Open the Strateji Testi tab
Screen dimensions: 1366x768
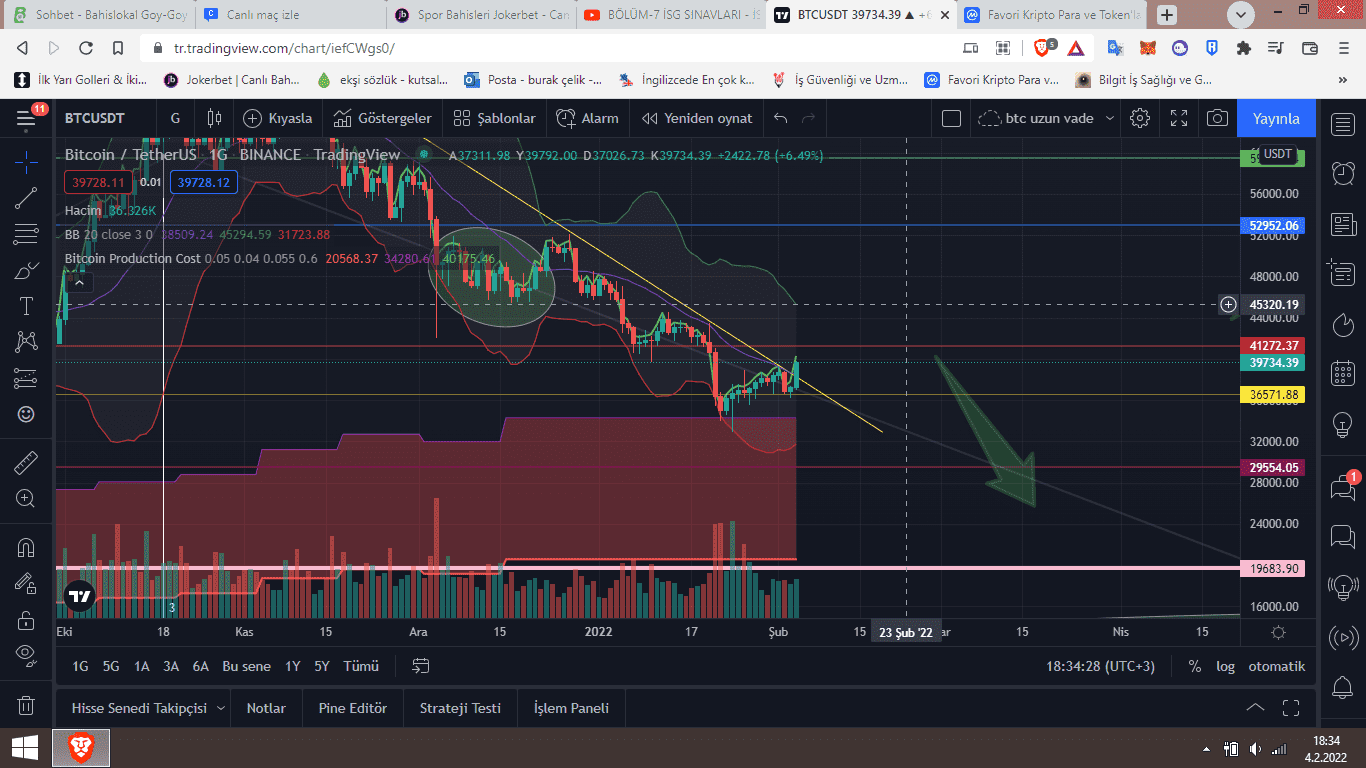[x=460, y=708]
